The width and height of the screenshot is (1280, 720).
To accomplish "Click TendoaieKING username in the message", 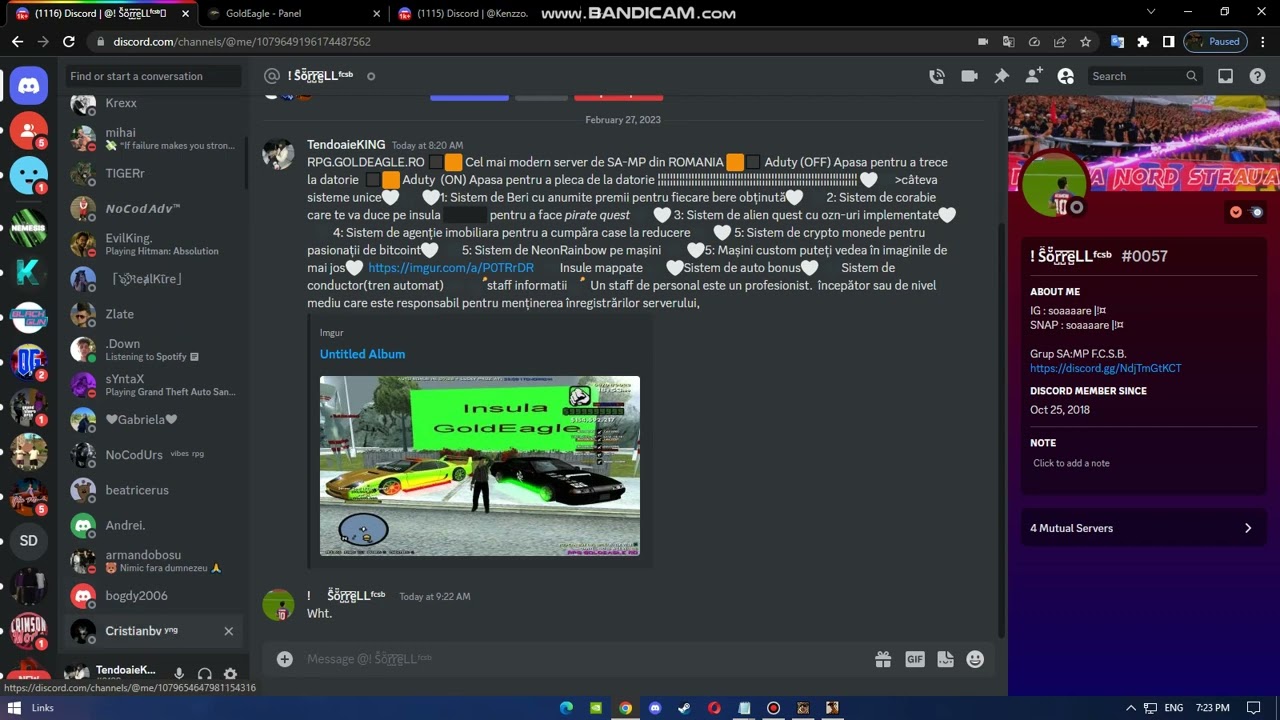I will pyautogui.click(x=346, y=145).
